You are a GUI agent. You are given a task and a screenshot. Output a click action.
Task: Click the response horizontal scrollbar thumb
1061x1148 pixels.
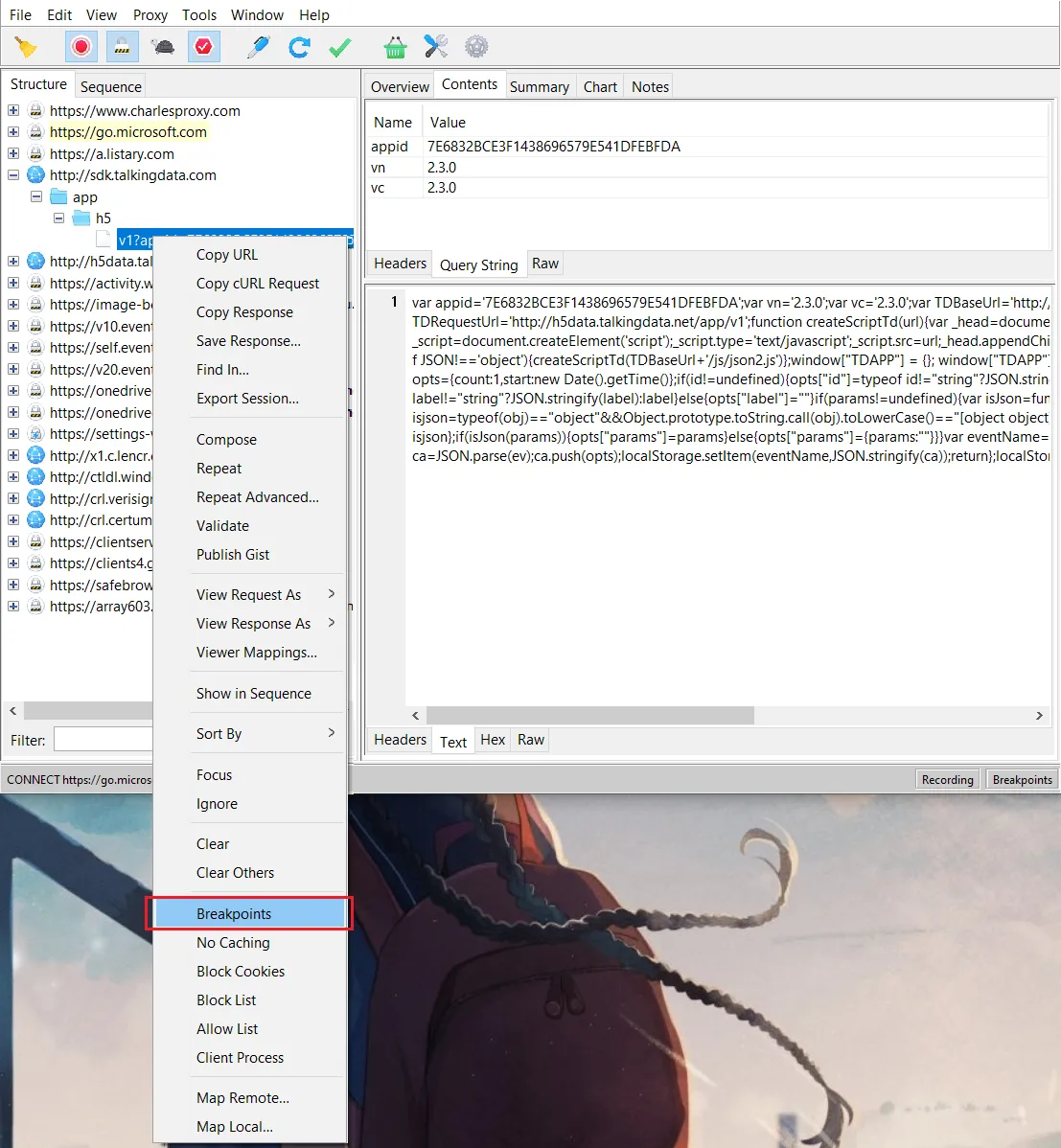pos(590,715)
